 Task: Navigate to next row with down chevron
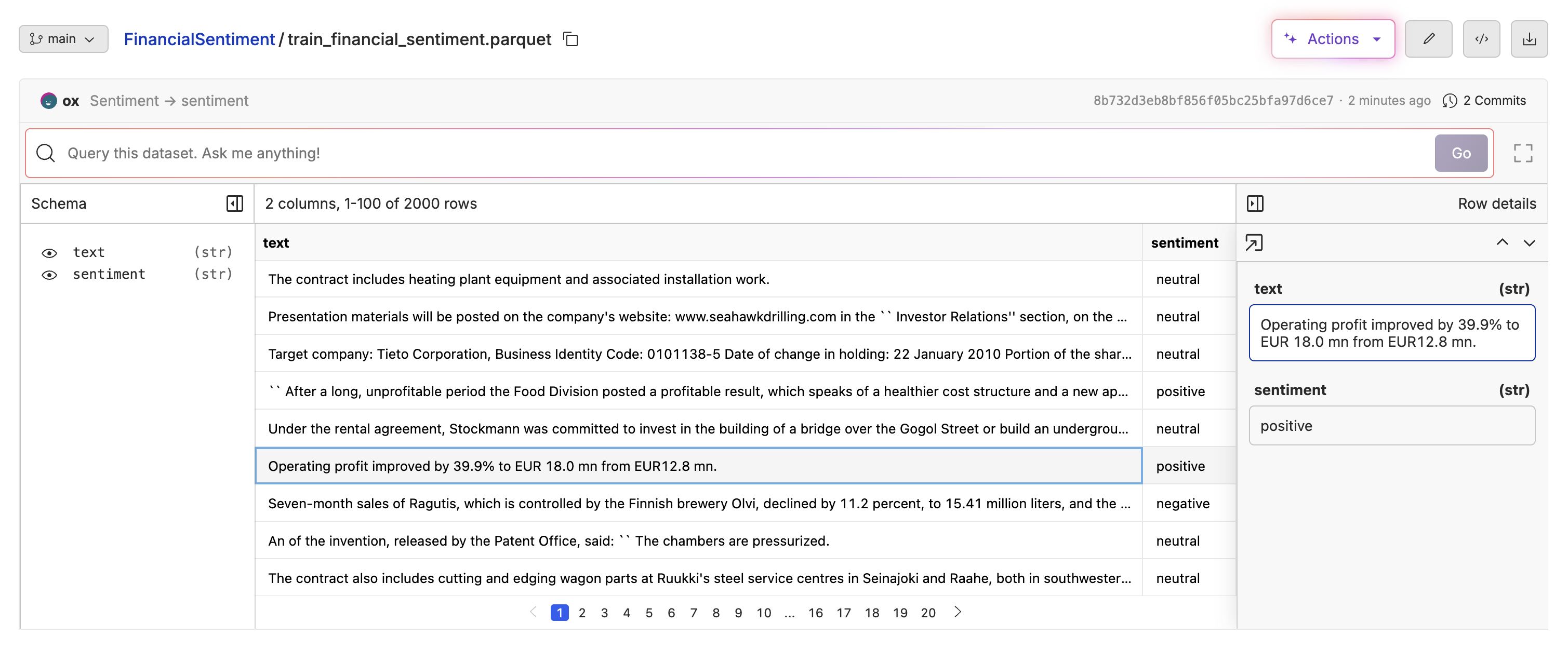coord(1529,242)
